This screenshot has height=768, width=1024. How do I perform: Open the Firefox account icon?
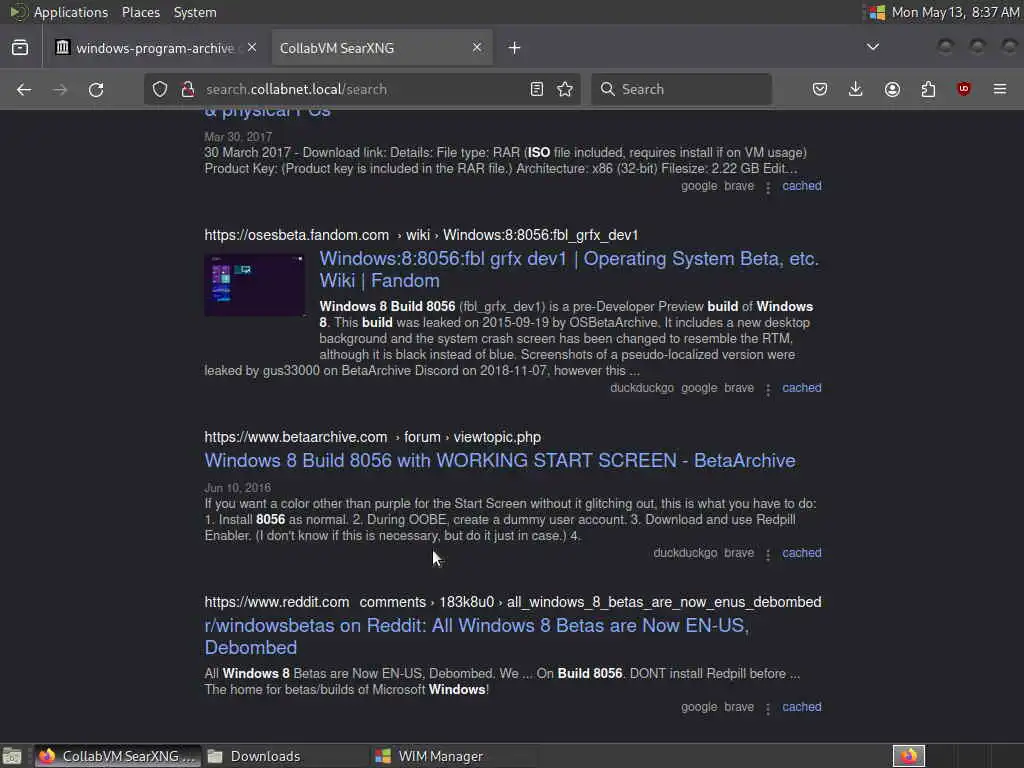(892, 89)
